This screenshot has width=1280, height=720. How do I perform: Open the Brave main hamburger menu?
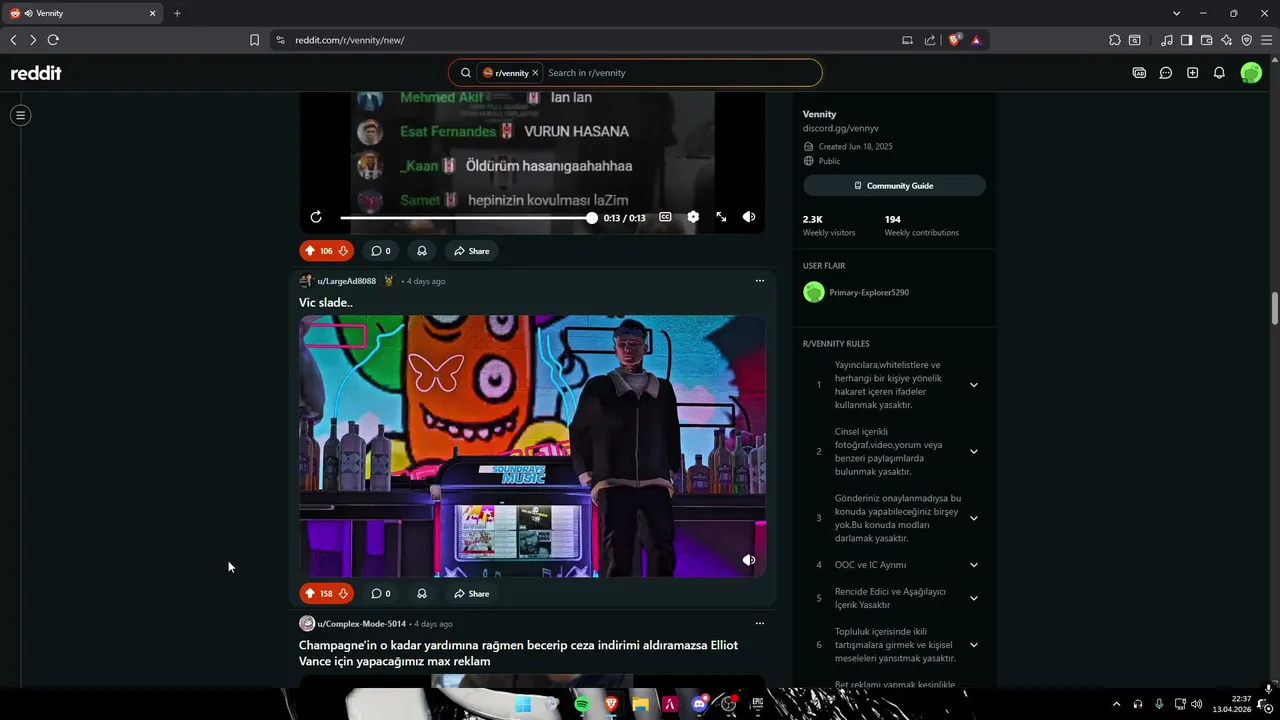pyautogui.click(x=1266, y=40)
